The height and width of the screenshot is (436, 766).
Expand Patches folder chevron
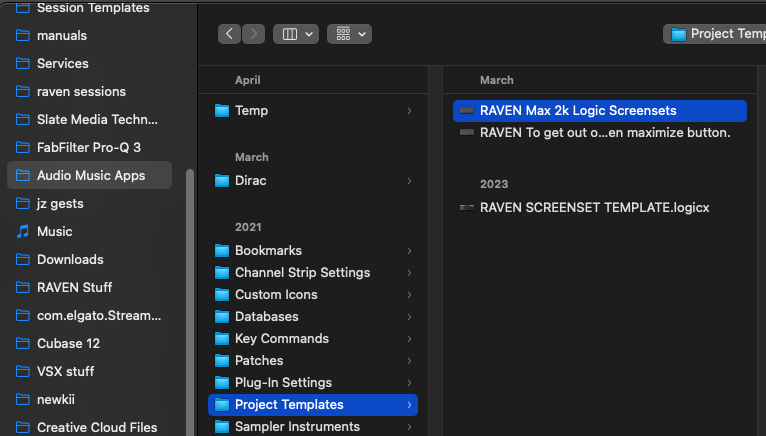[409, 361]
